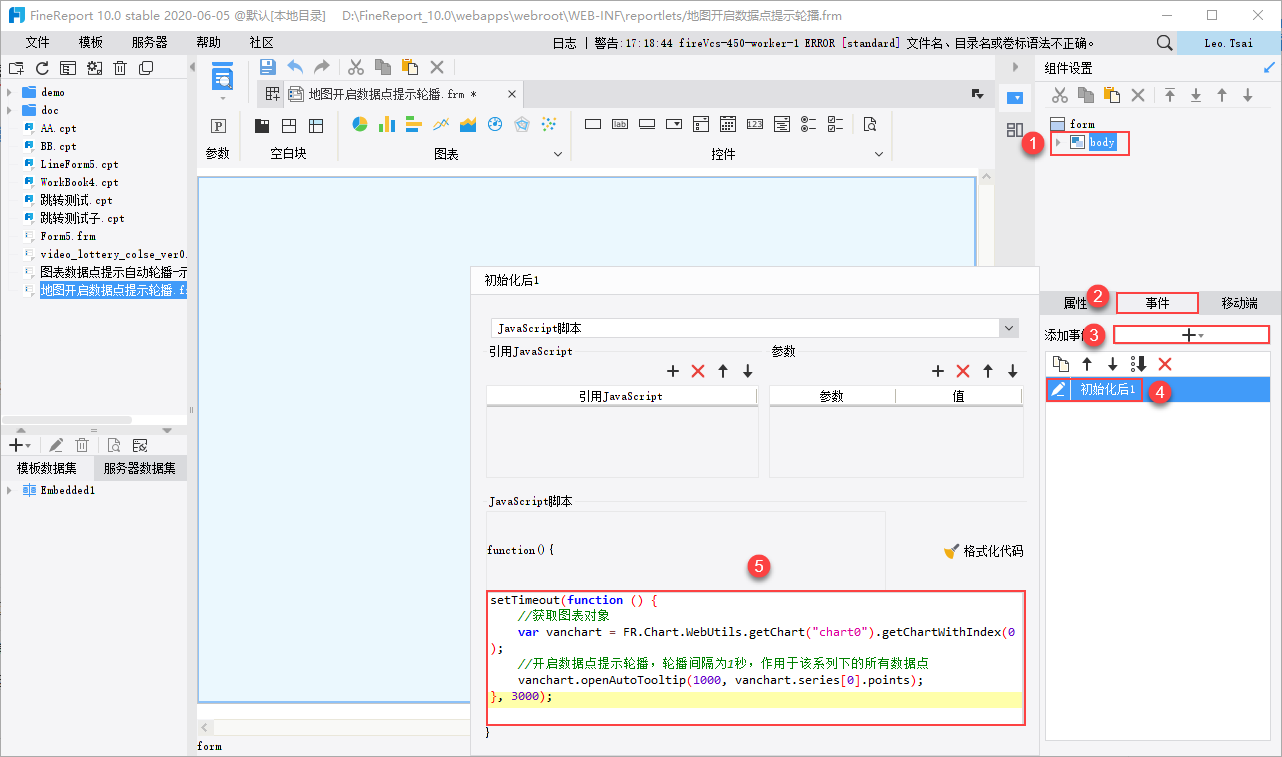
Task: Expand the 图表 chart gallery dropdown
Action: tap(558, 154)
